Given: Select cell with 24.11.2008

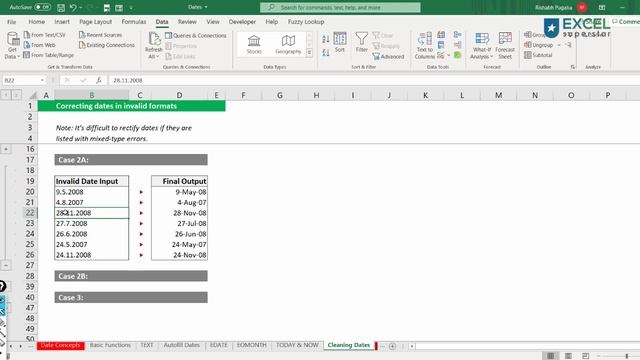Looking at the screenshot, I should 91,255.
